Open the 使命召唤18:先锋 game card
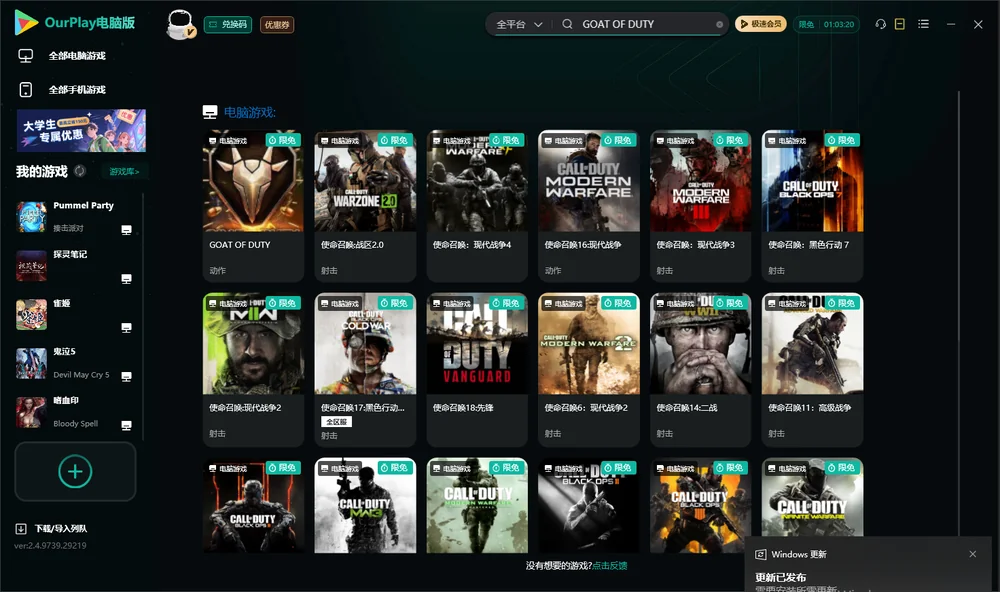The image size is (1000, 592). point(477,370)
